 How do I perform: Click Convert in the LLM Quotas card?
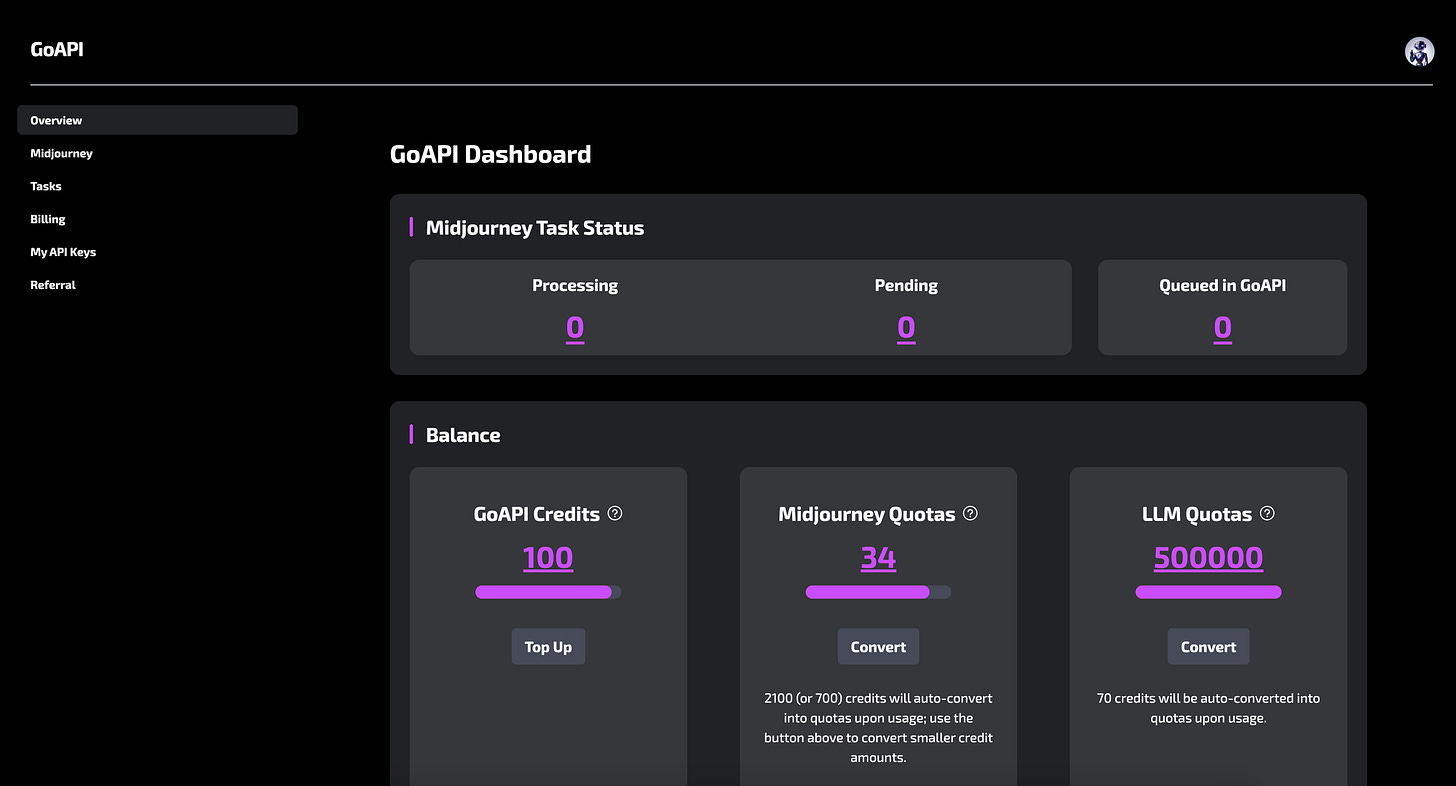pyautogui.click(x=1208, y=646)
